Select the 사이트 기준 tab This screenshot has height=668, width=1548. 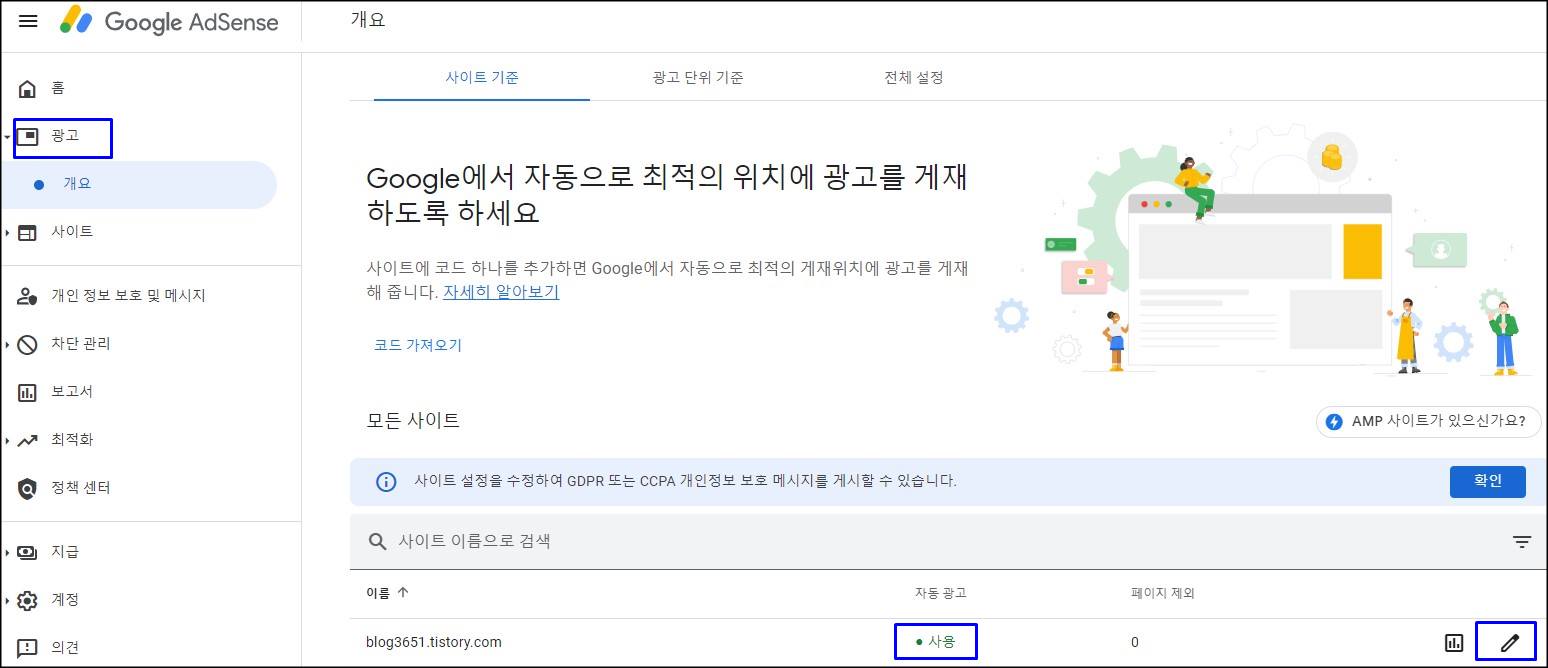(482, 77)
